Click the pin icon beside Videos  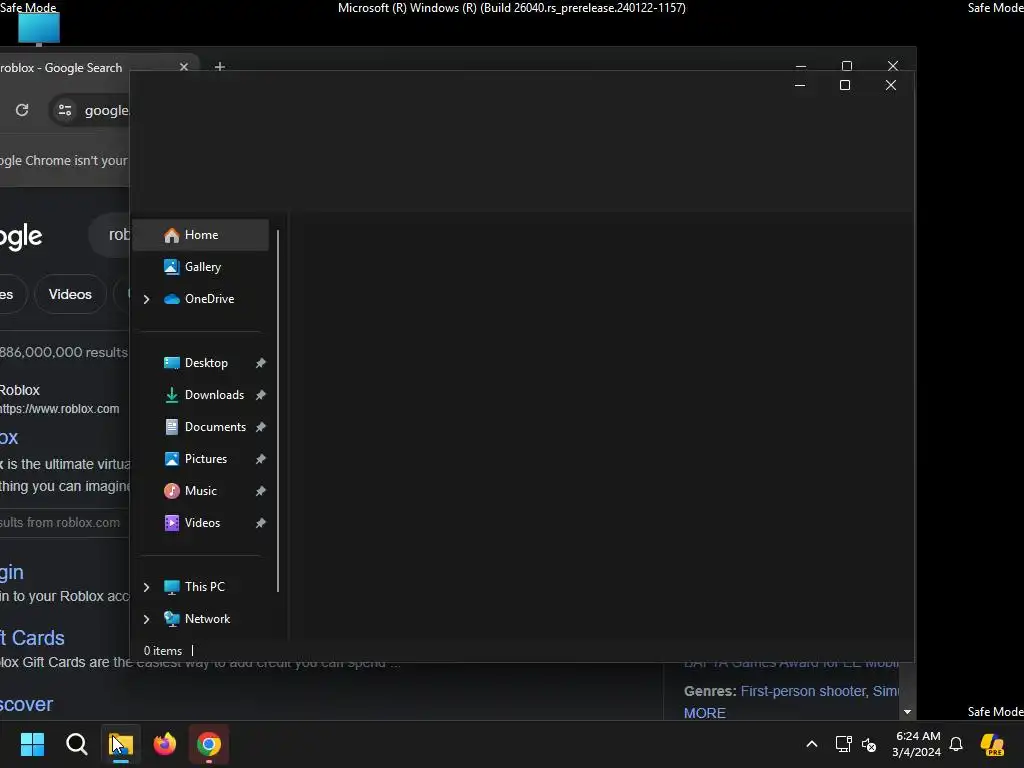(x=261, y=523)
